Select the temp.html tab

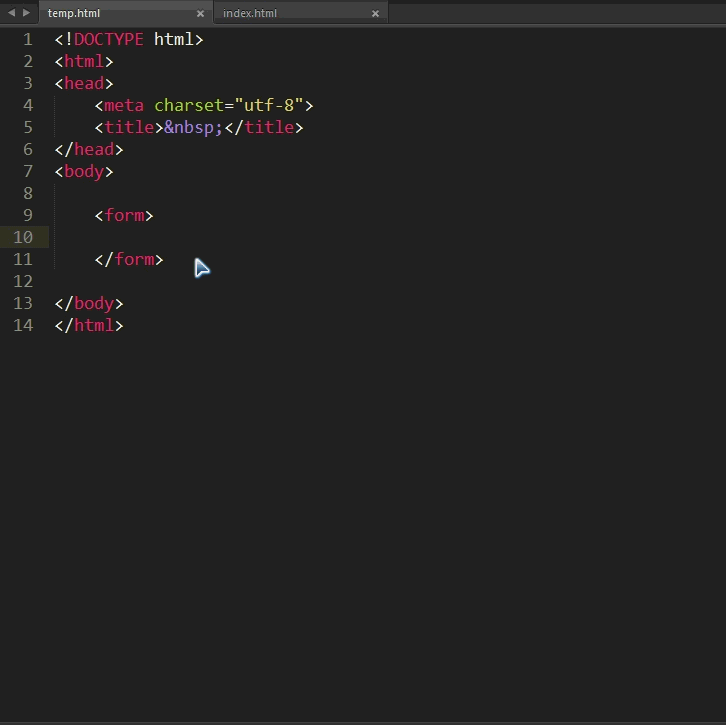(74, 14)
